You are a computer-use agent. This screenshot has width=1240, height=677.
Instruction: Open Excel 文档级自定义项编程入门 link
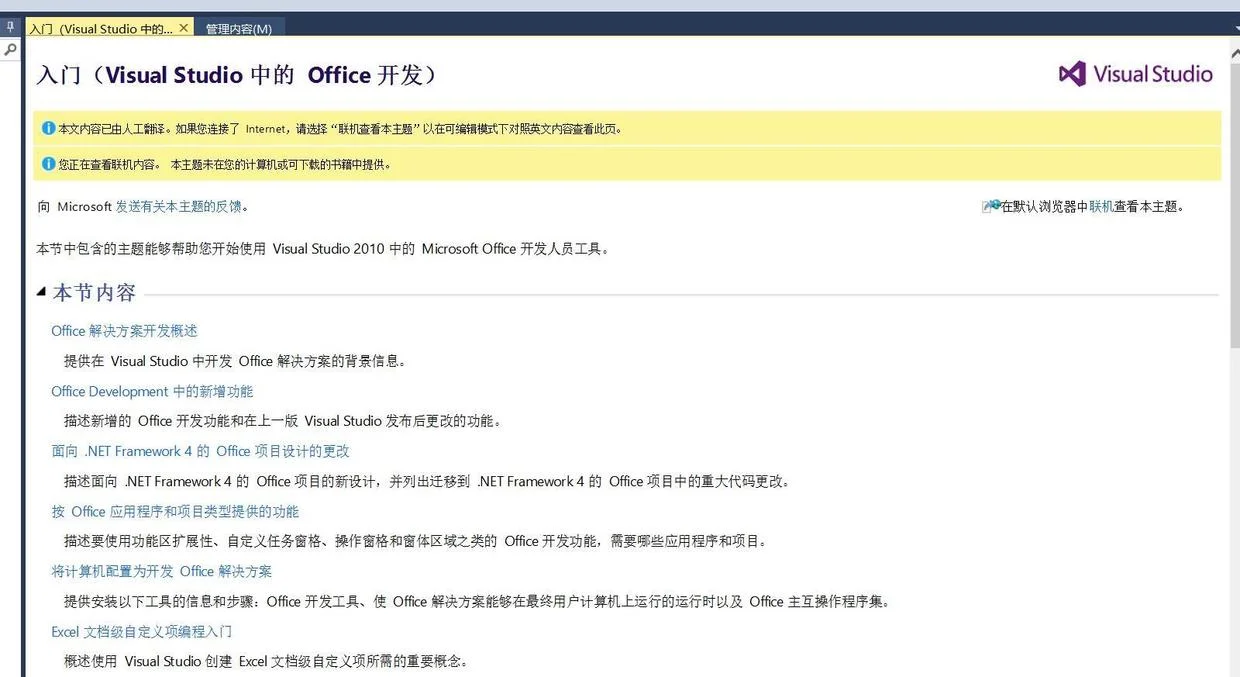(141, 631)
